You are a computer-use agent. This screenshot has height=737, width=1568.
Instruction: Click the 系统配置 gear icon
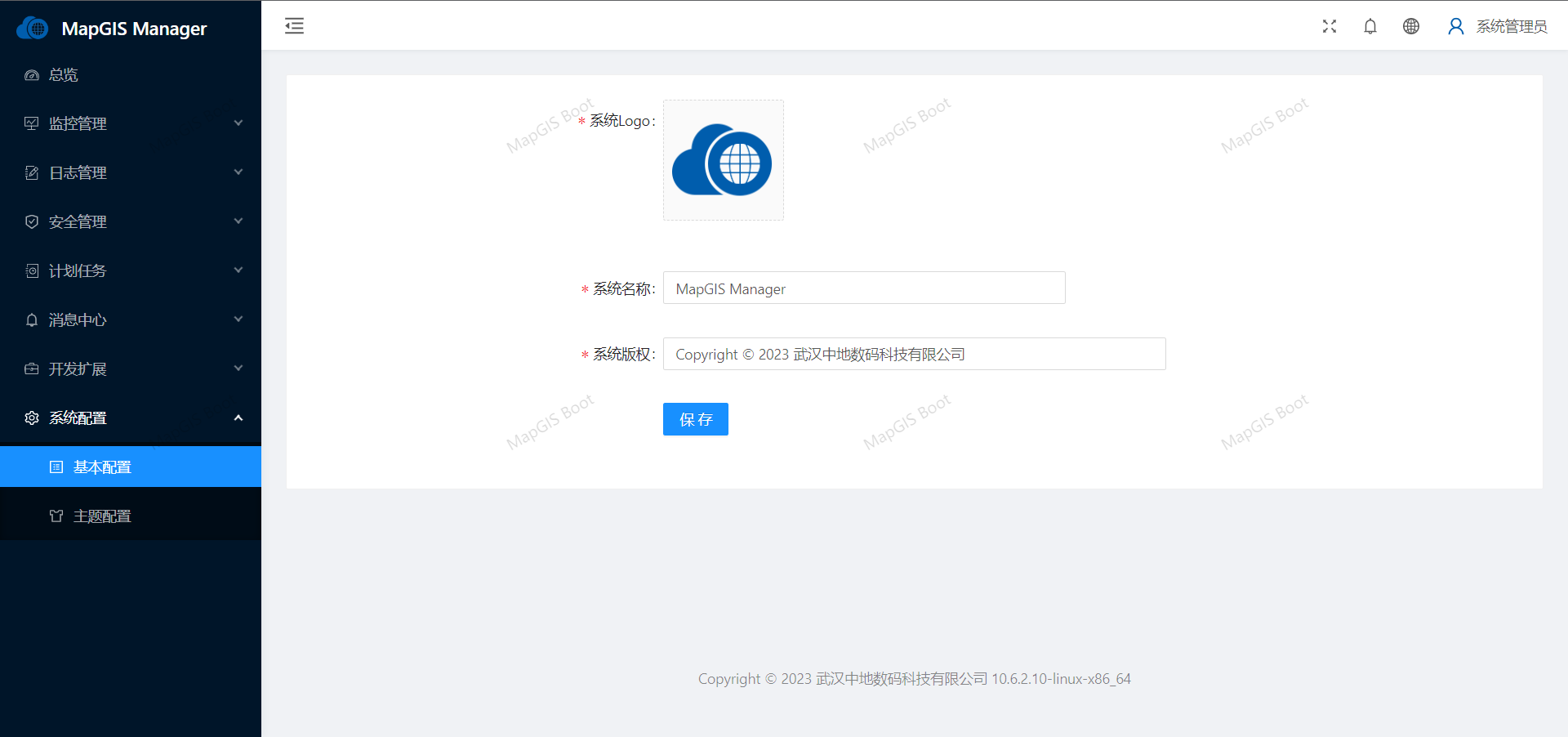click(x=32, y=418)
